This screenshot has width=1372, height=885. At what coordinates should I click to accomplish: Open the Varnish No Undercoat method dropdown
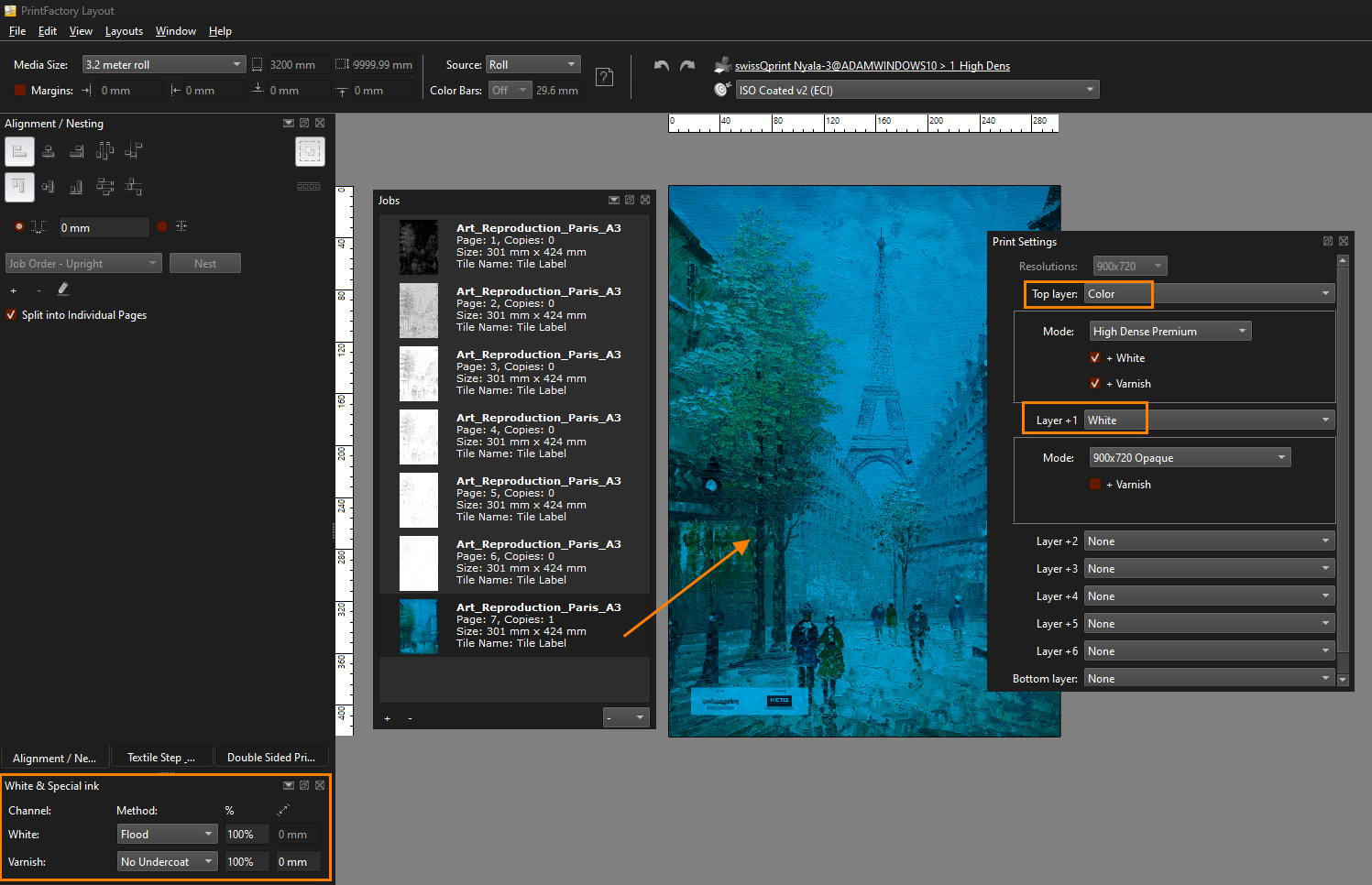168,861
